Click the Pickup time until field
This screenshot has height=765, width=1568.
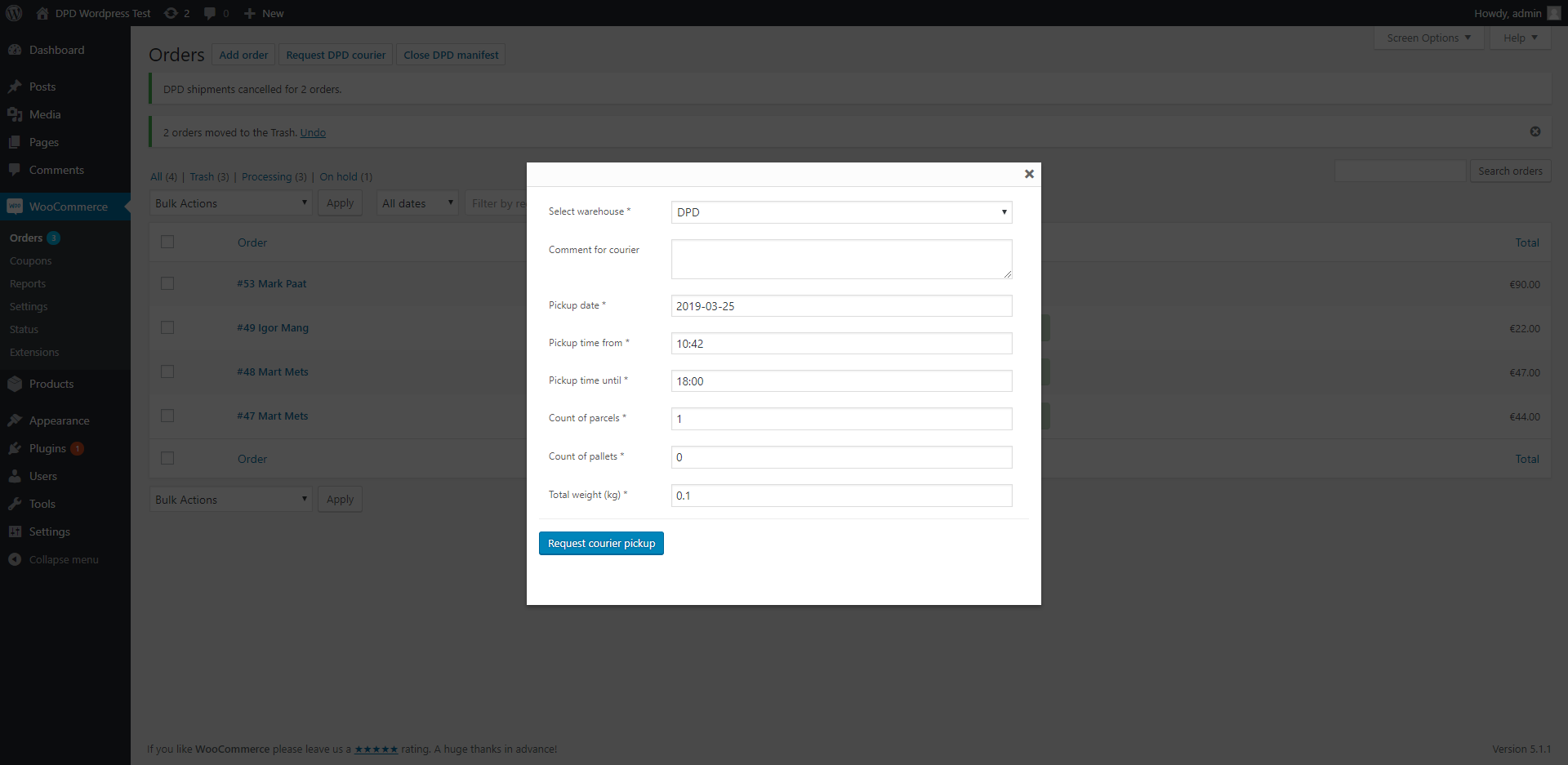click(x=841, y=381)
